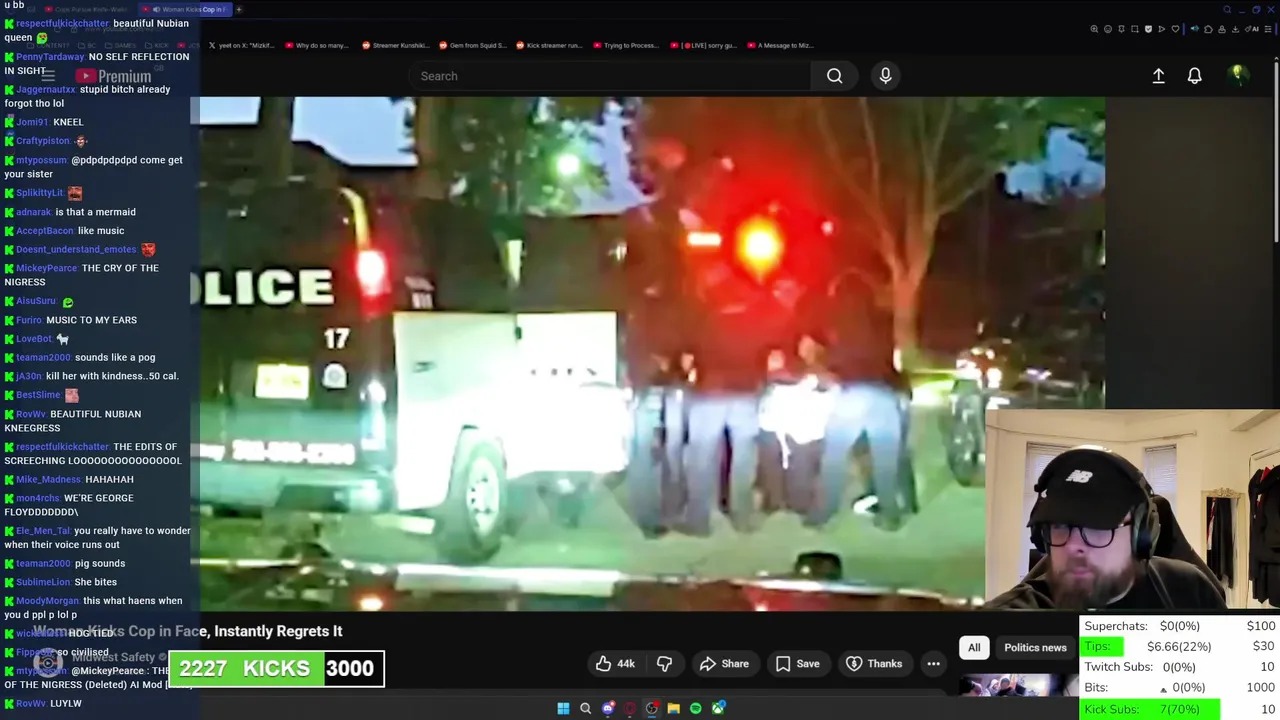The height and width of the screenshot is (720, 1280).
Task: Start voice search with the microphone icon
Action: pos(885,76)
